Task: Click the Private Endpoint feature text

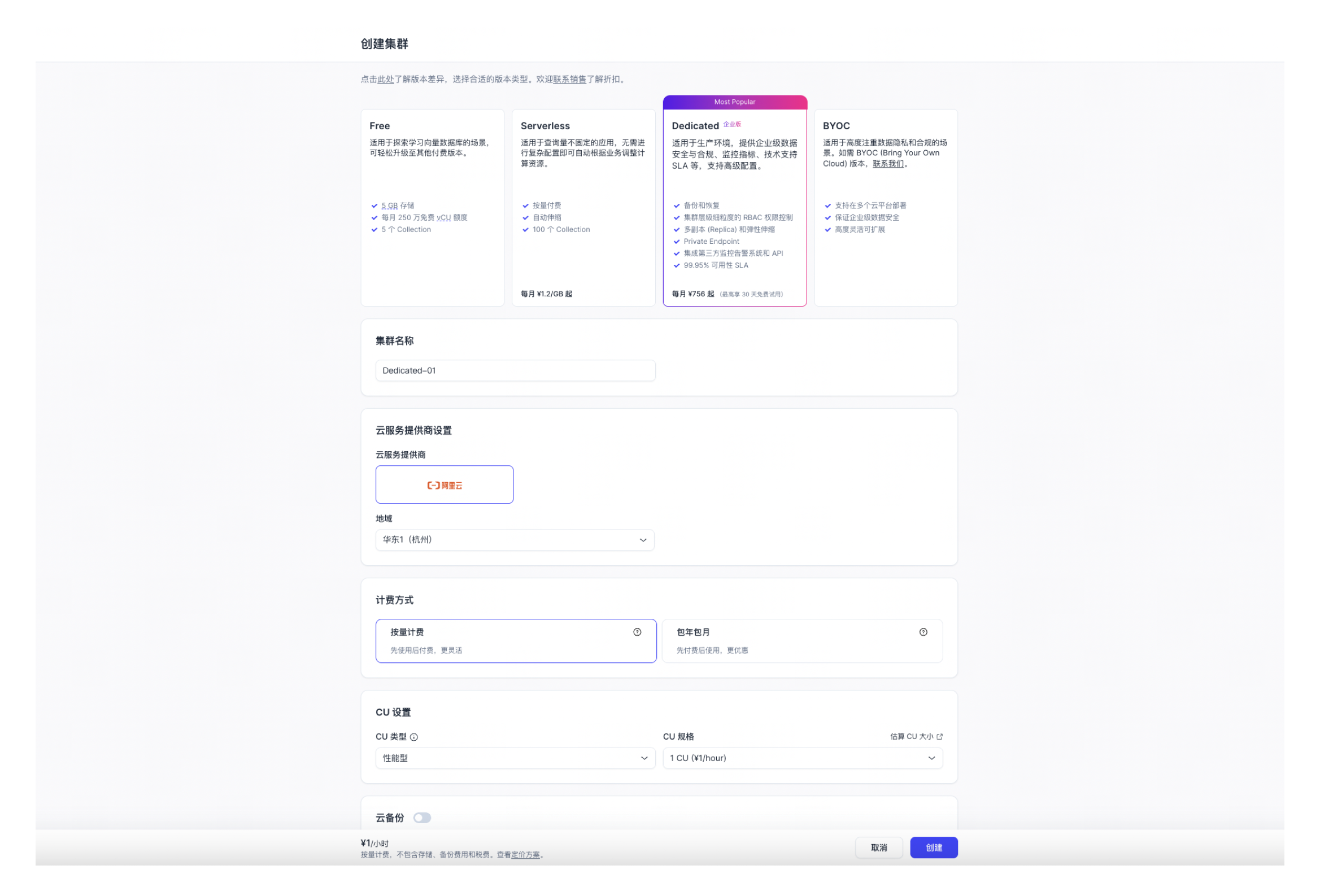Action: 711,242
